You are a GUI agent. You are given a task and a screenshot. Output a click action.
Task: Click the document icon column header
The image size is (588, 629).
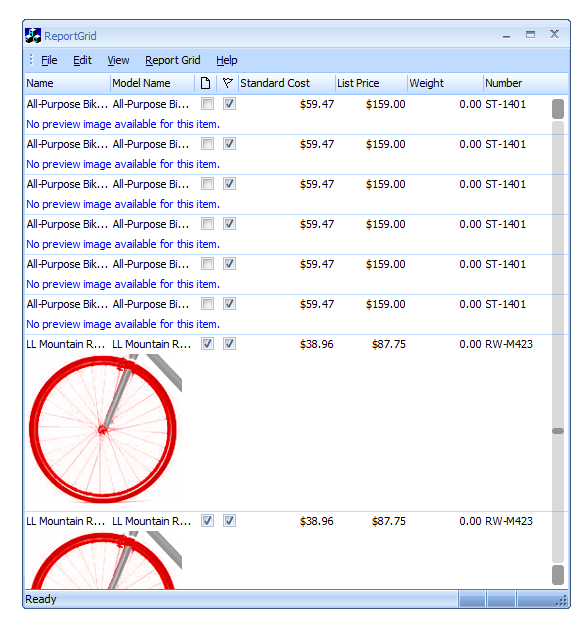205,83
